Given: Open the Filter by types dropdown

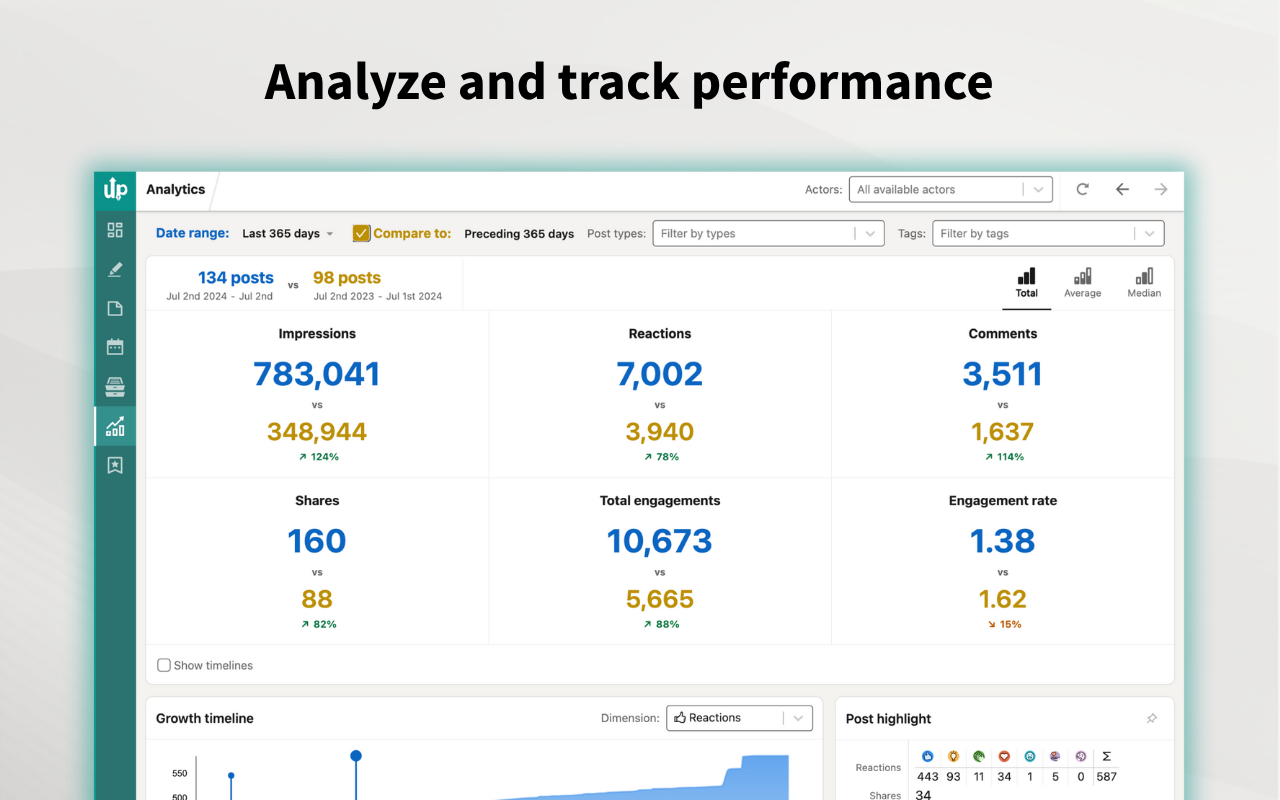Looking at the screenshot, I should (768, 233).
